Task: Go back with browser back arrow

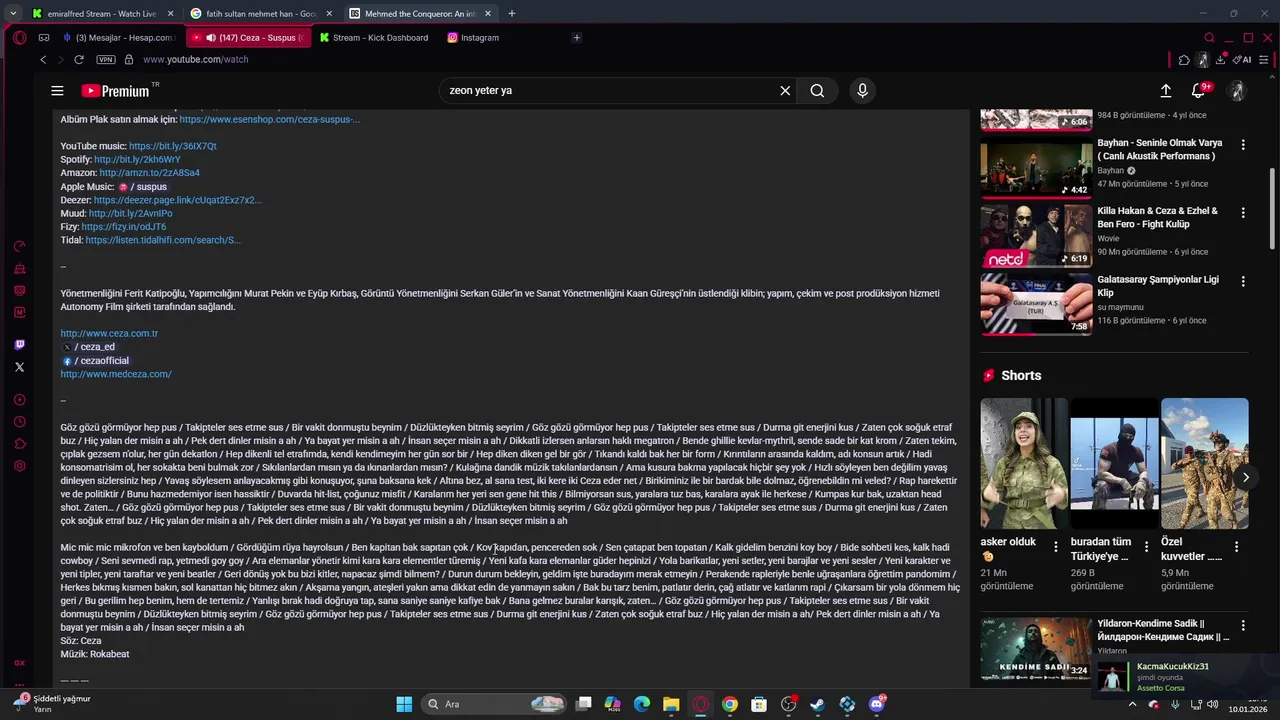Action: pos(43,60)
